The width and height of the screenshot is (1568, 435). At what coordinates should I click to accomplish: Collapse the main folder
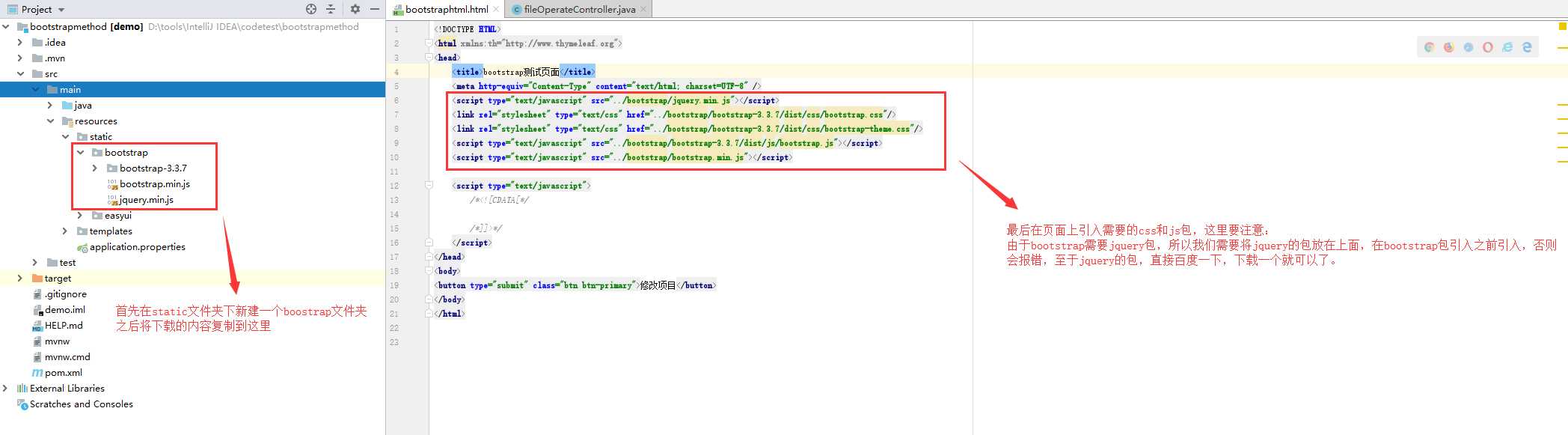35,89
